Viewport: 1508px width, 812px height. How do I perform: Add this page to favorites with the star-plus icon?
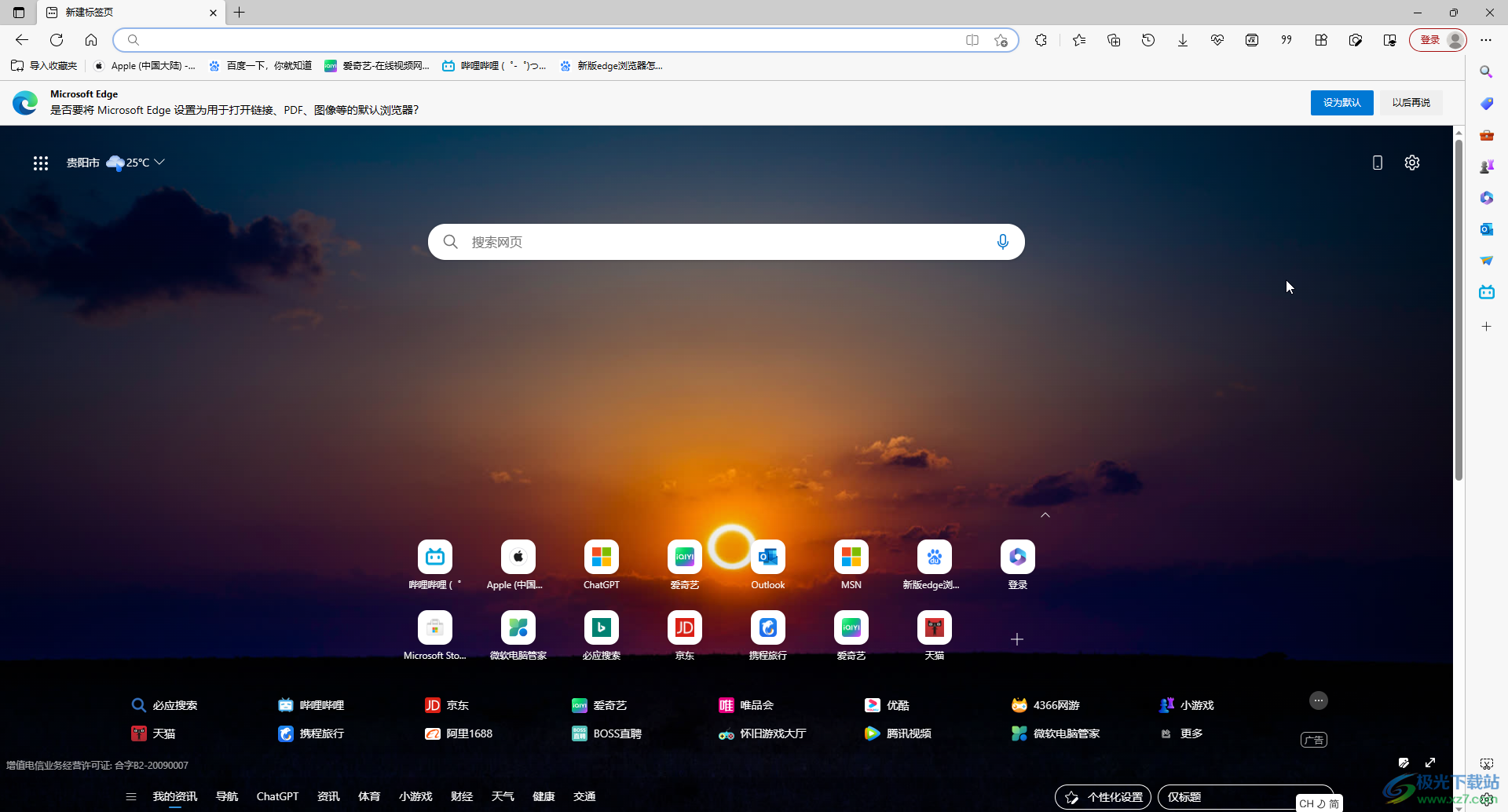[x=1001, y=40]
